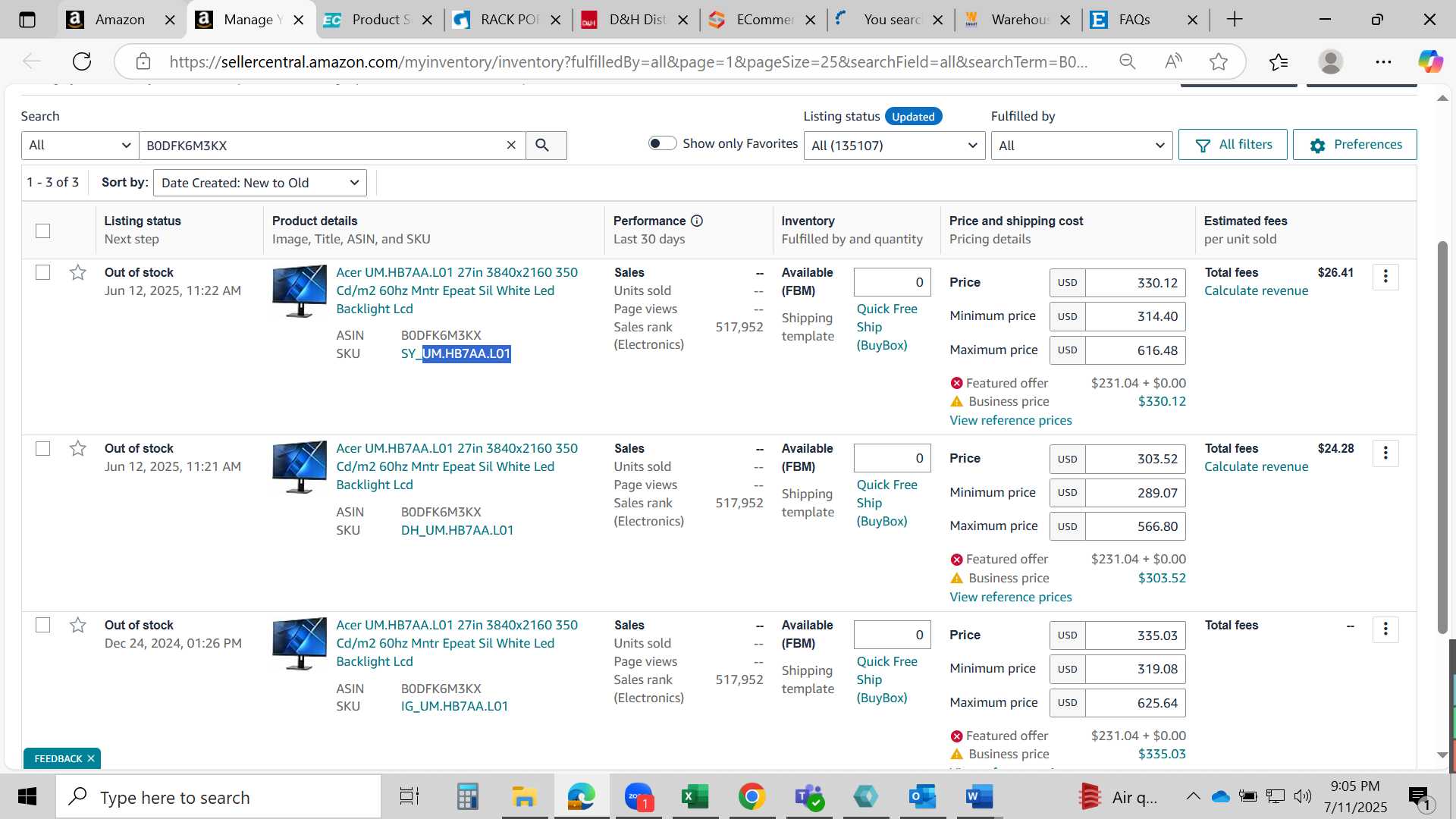Open the Listing status dropdown

click(894, 145)
